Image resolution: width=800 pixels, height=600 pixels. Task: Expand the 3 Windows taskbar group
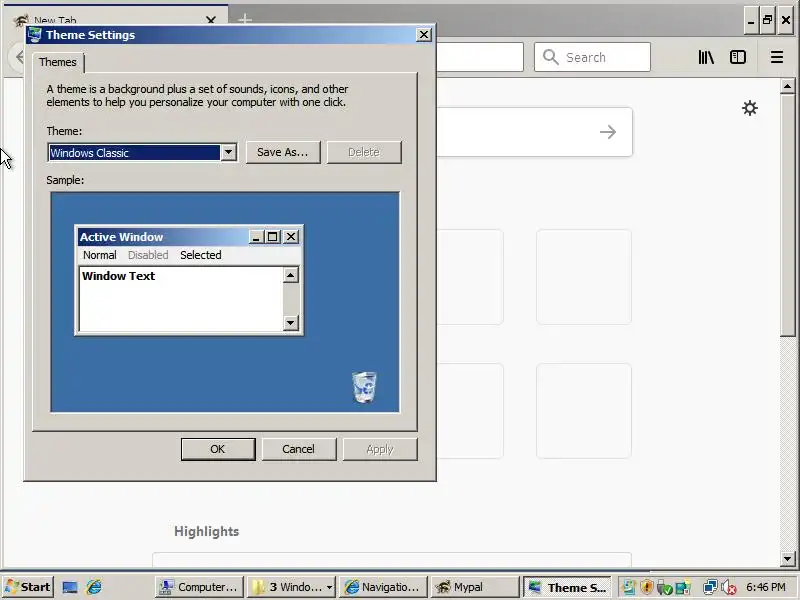coord(291,587)
